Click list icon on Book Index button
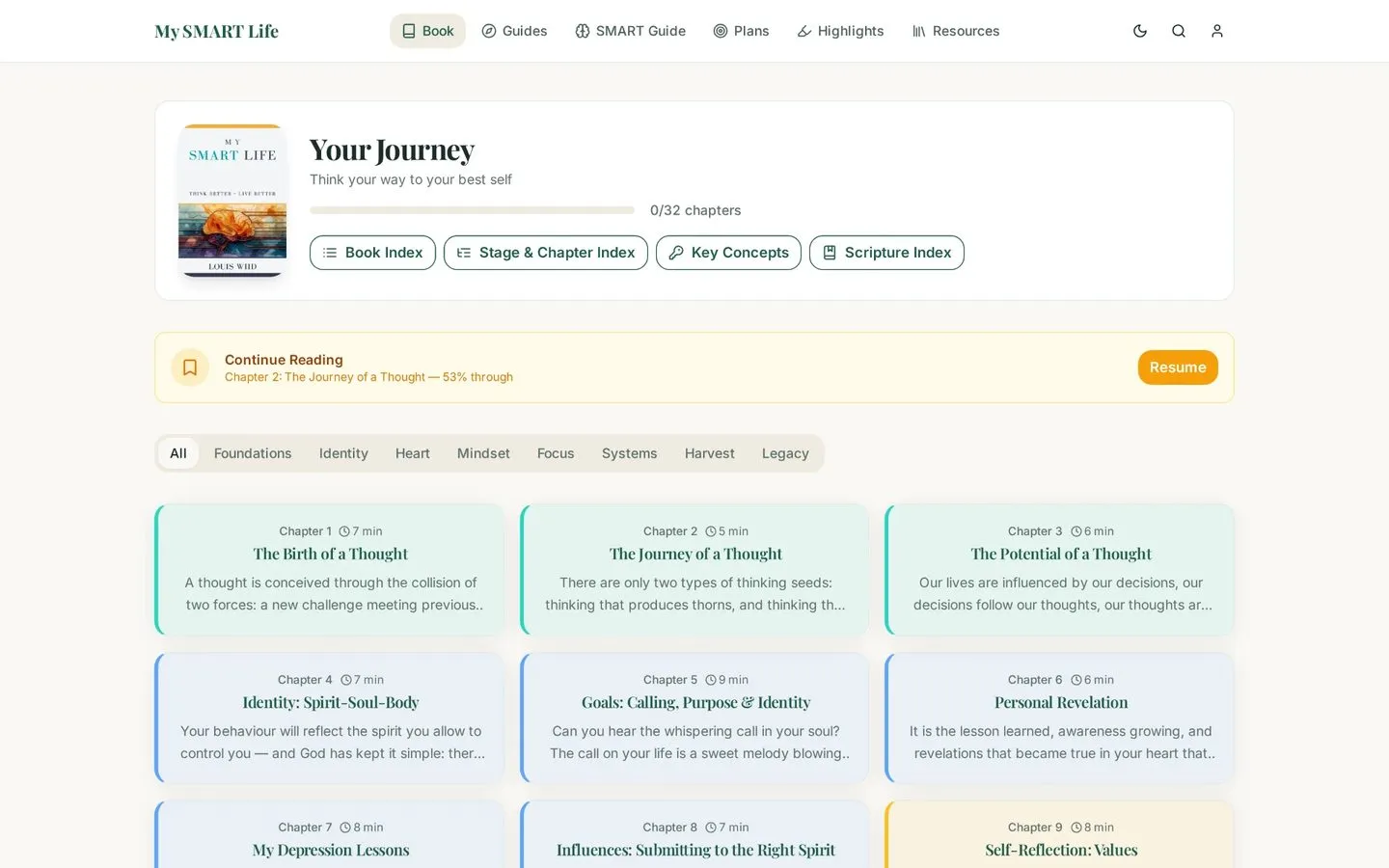Screen dimensions: 1389x868 click(x=330, y=253)
